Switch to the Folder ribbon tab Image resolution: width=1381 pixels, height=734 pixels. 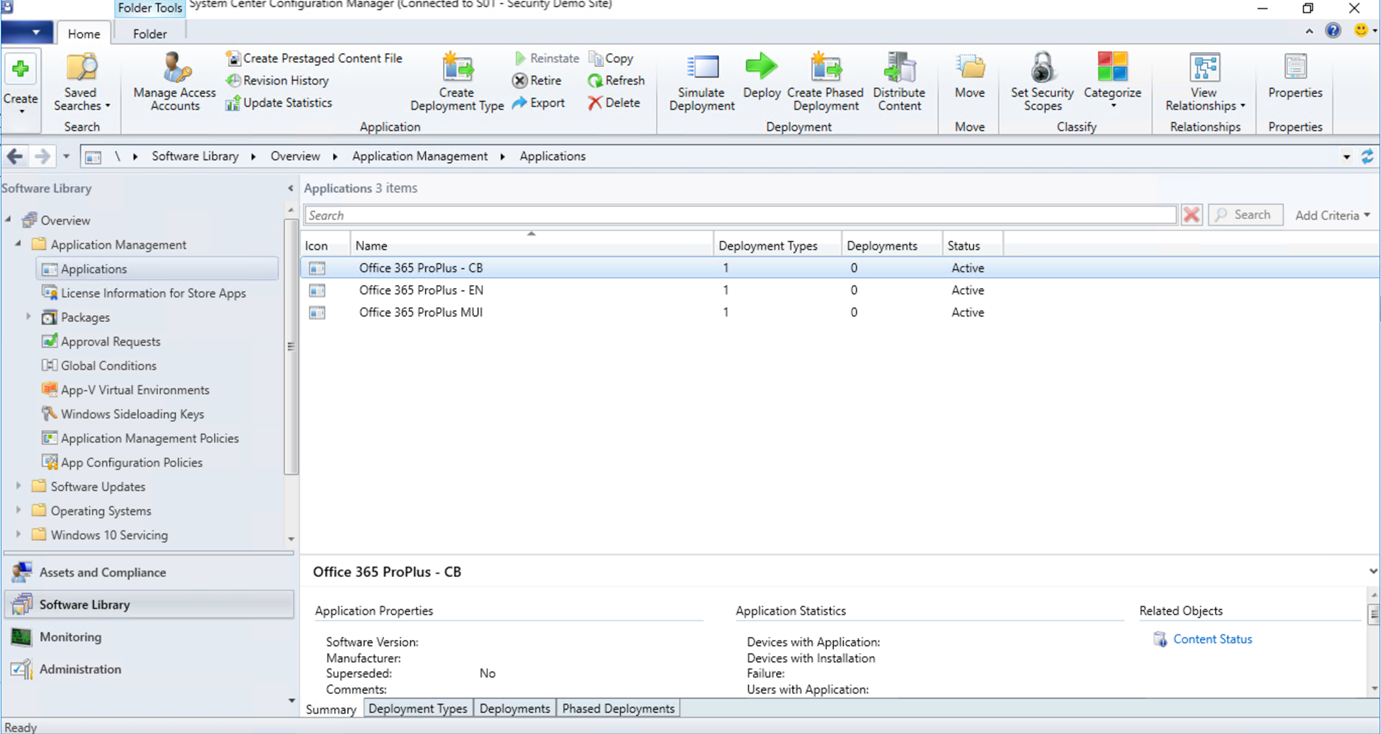click(150, 34)
